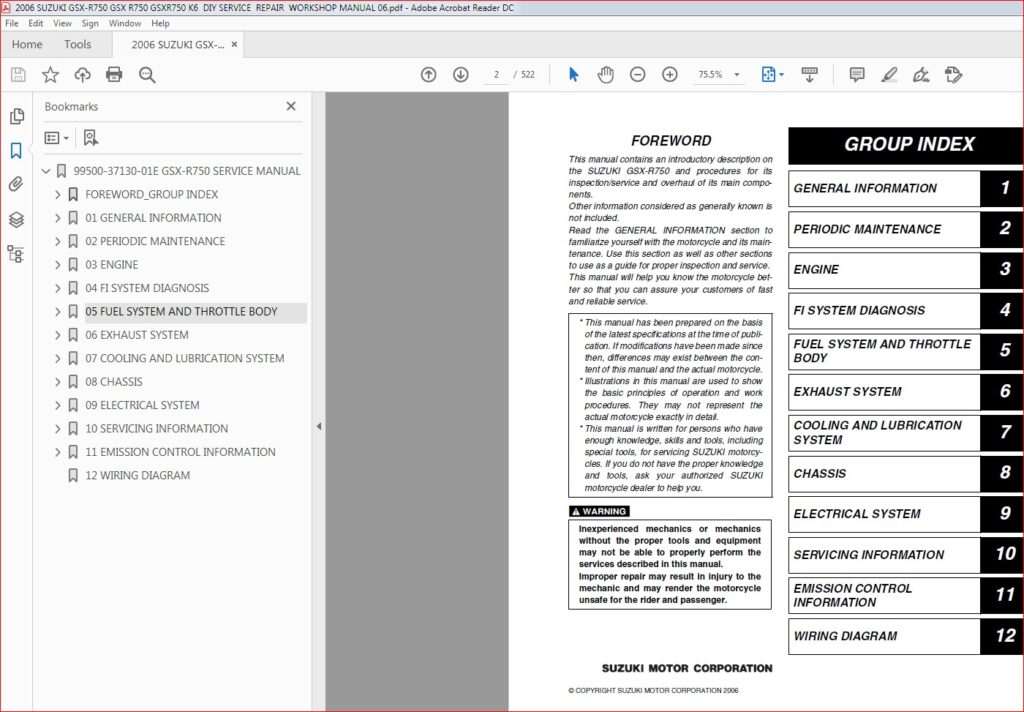This screenshot has height=712, width=1024.
Task: Click the Print icon
Action: 114,74
